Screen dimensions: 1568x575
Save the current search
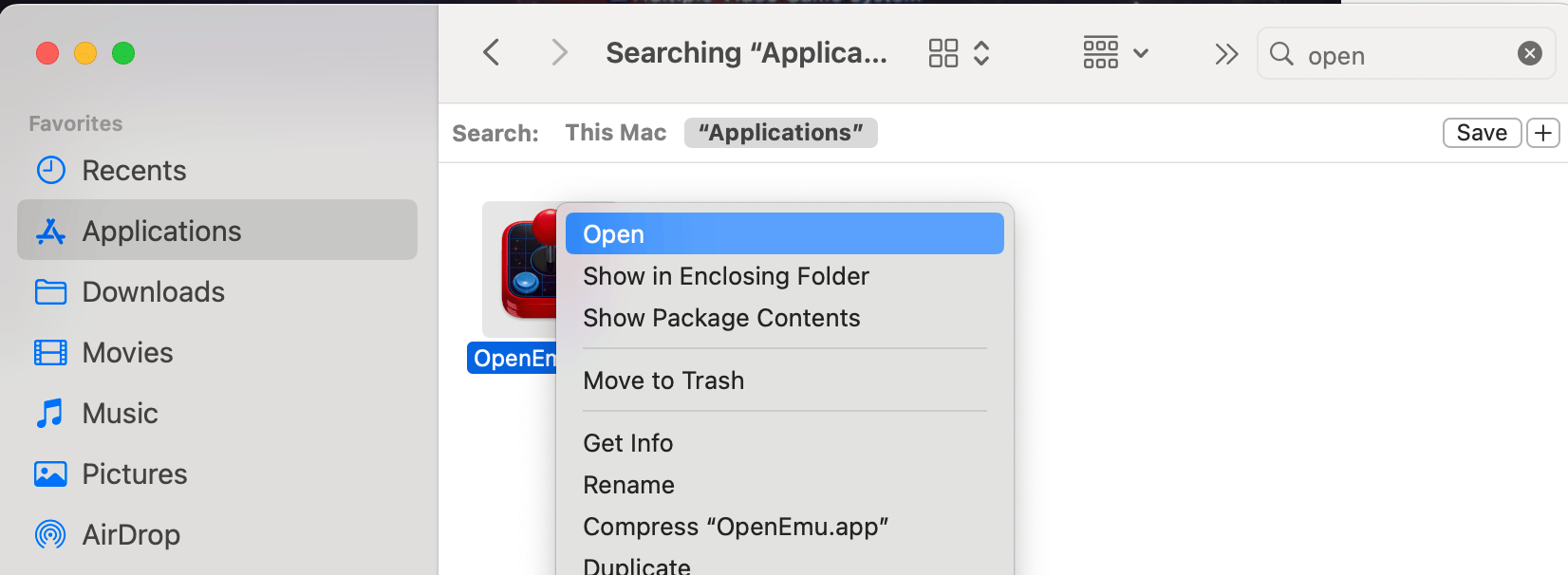click(x=1482, y=133)
